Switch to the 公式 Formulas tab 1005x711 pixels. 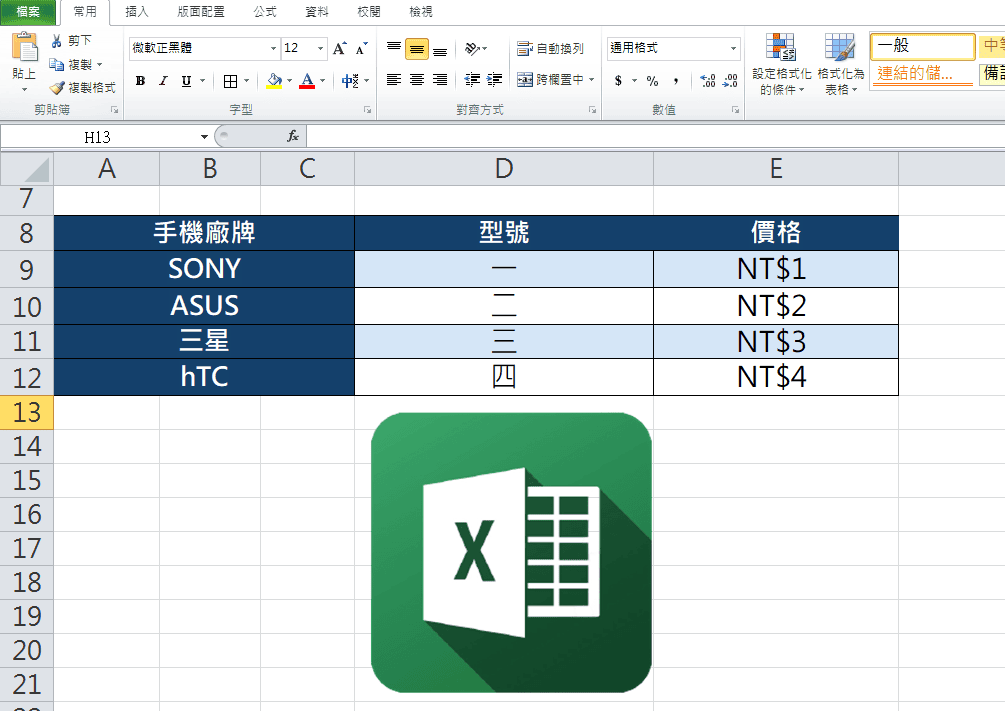(x=265, y=12)
